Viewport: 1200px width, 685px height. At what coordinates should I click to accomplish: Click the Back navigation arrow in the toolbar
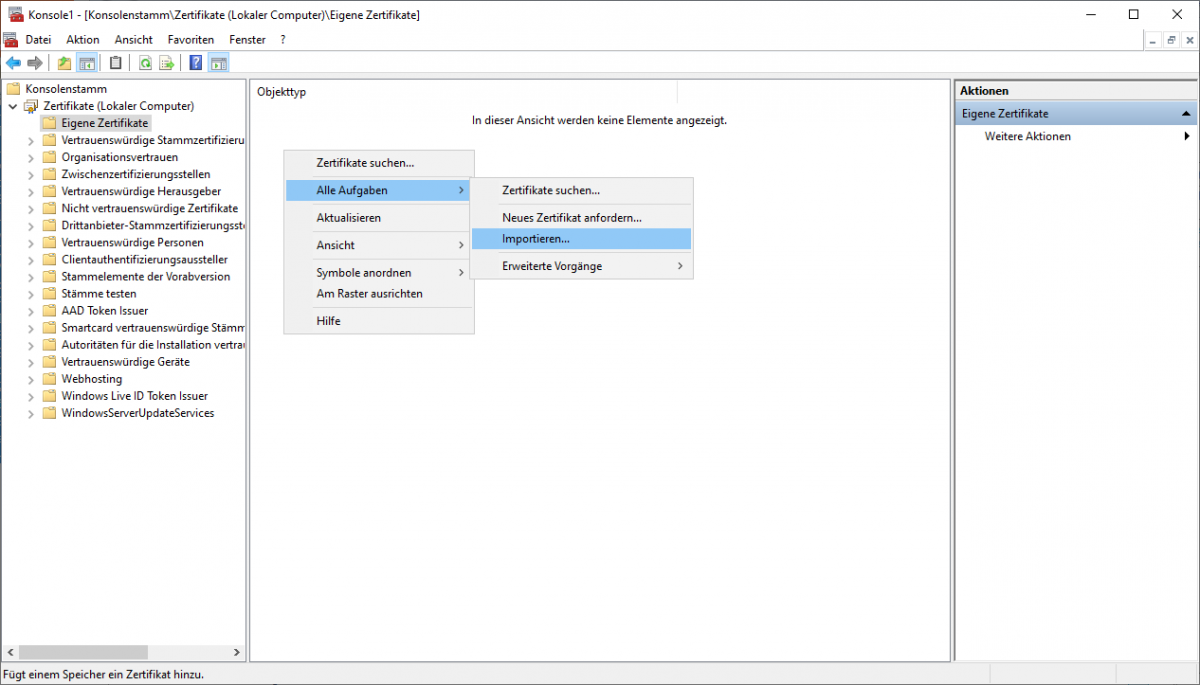pyautogui.click(x=13, y=62)
